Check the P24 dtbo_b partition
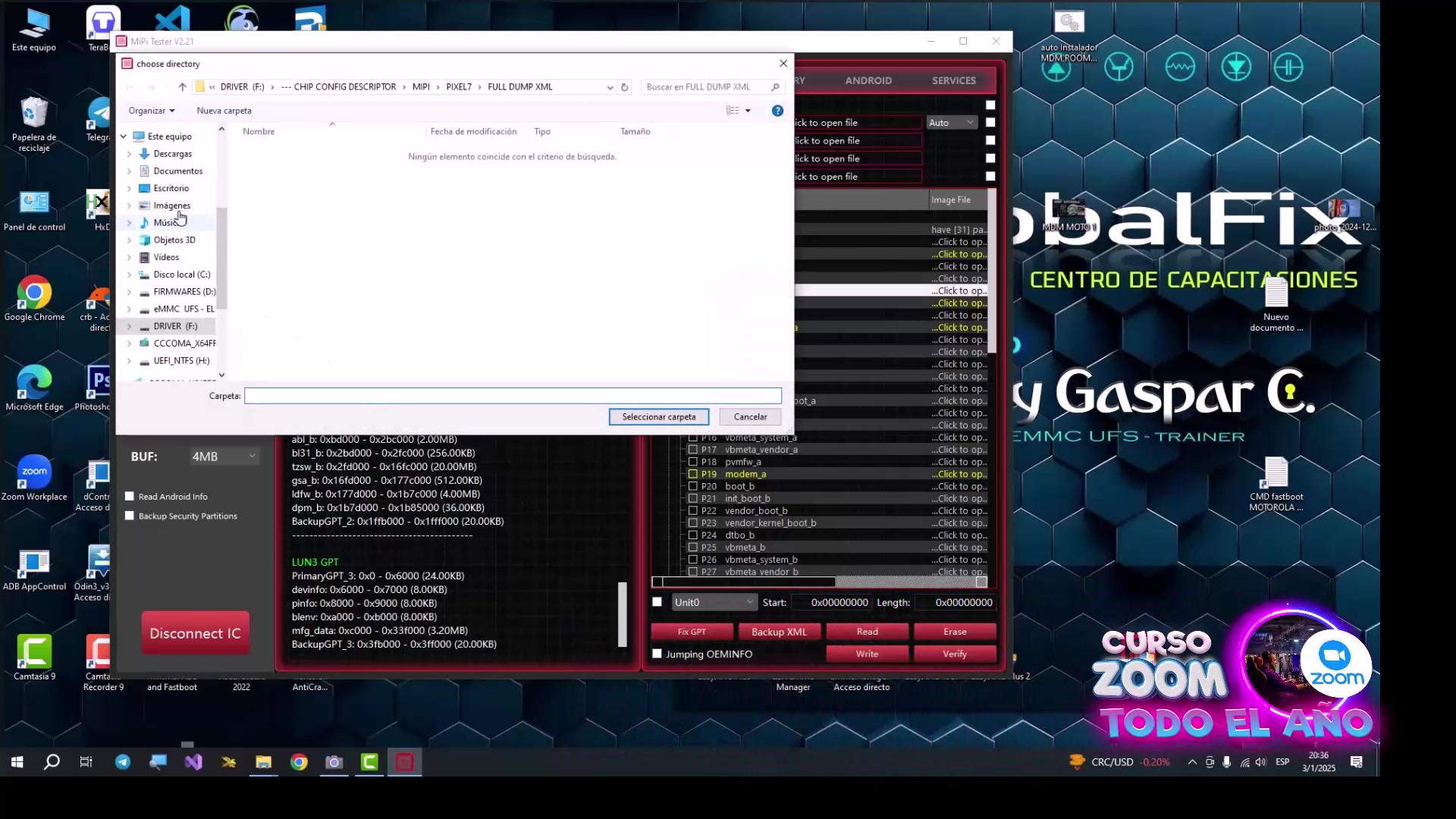 [x=692, y=535]
